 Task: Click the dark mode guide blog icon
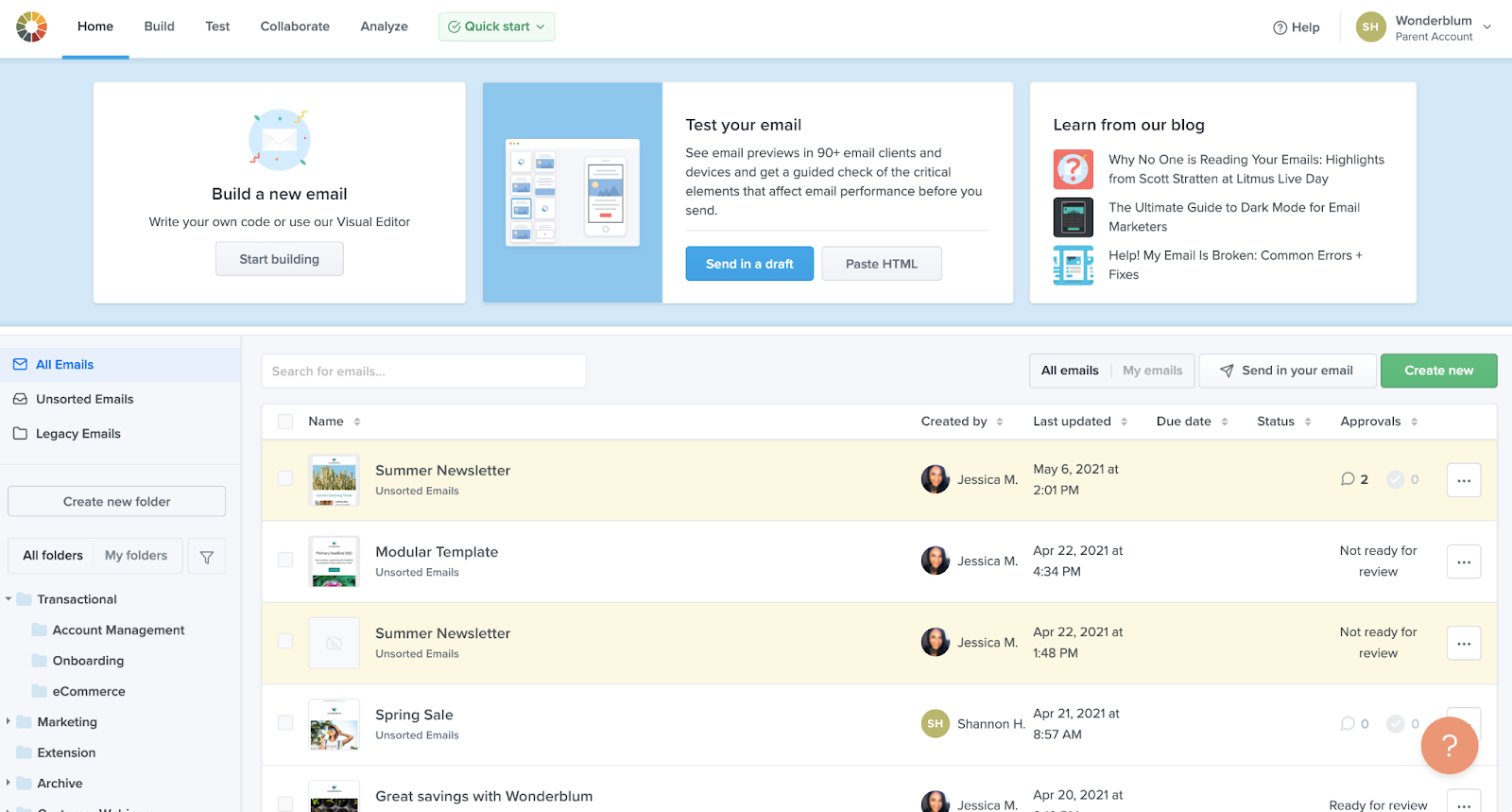1074,217
